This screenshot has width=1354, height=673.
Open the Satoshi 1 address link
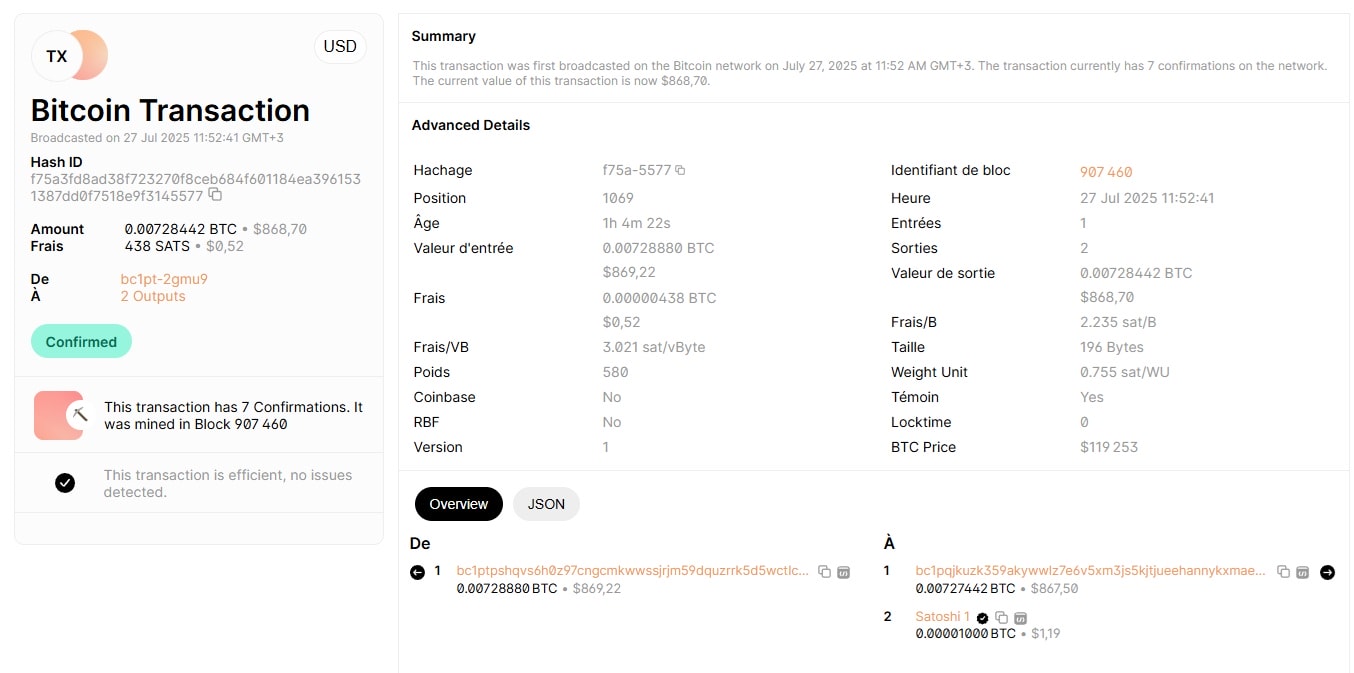coord(942,617)
